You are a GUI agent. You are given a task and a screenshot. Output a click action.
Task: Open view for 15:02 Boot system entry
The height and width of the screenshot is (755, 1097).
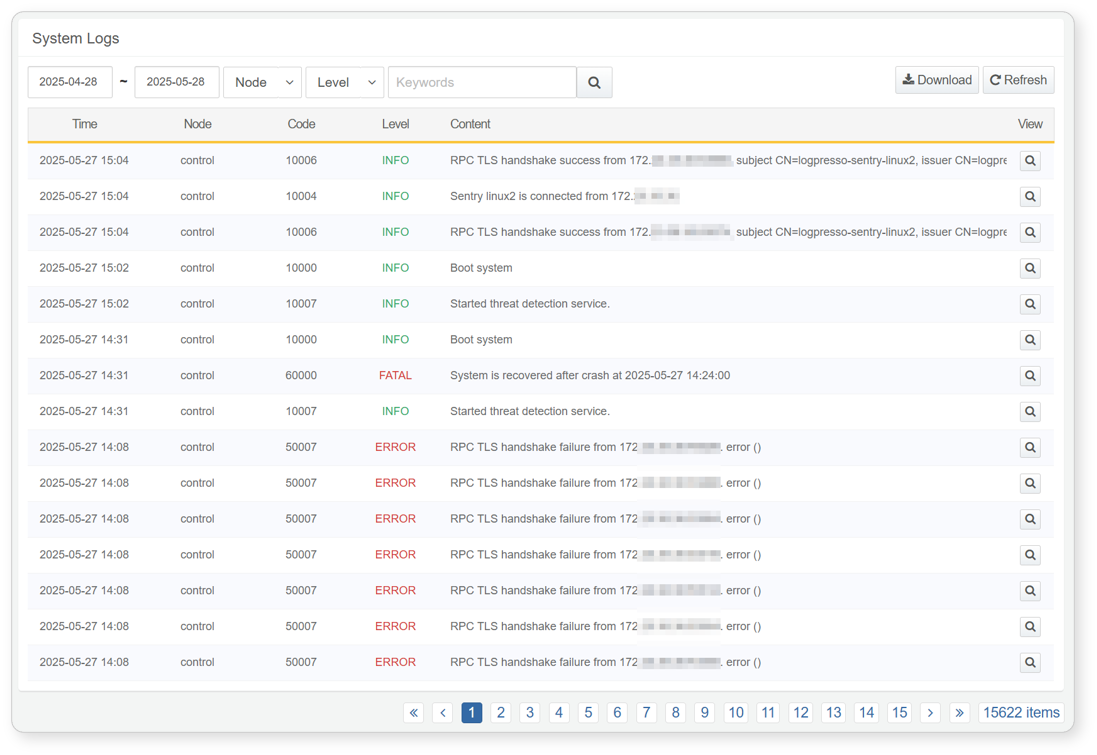[1030, 268]
